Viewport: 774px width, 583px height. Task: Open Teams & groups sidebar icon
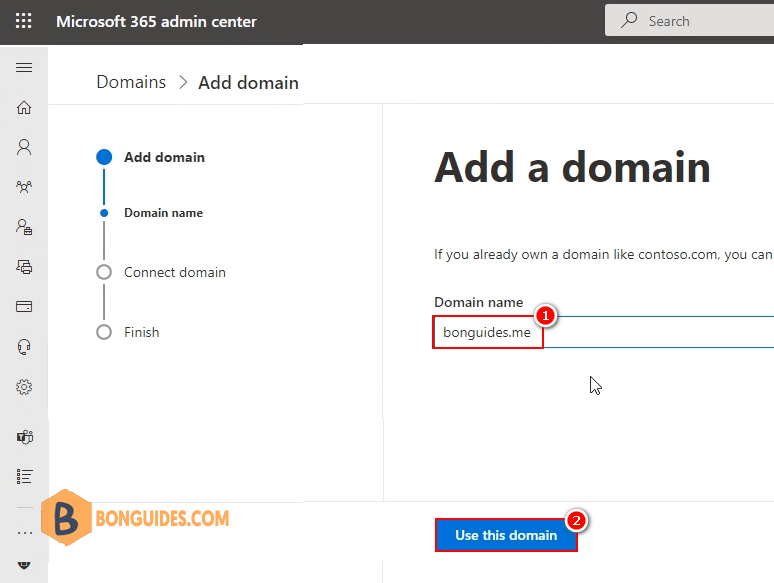(24, 187)
